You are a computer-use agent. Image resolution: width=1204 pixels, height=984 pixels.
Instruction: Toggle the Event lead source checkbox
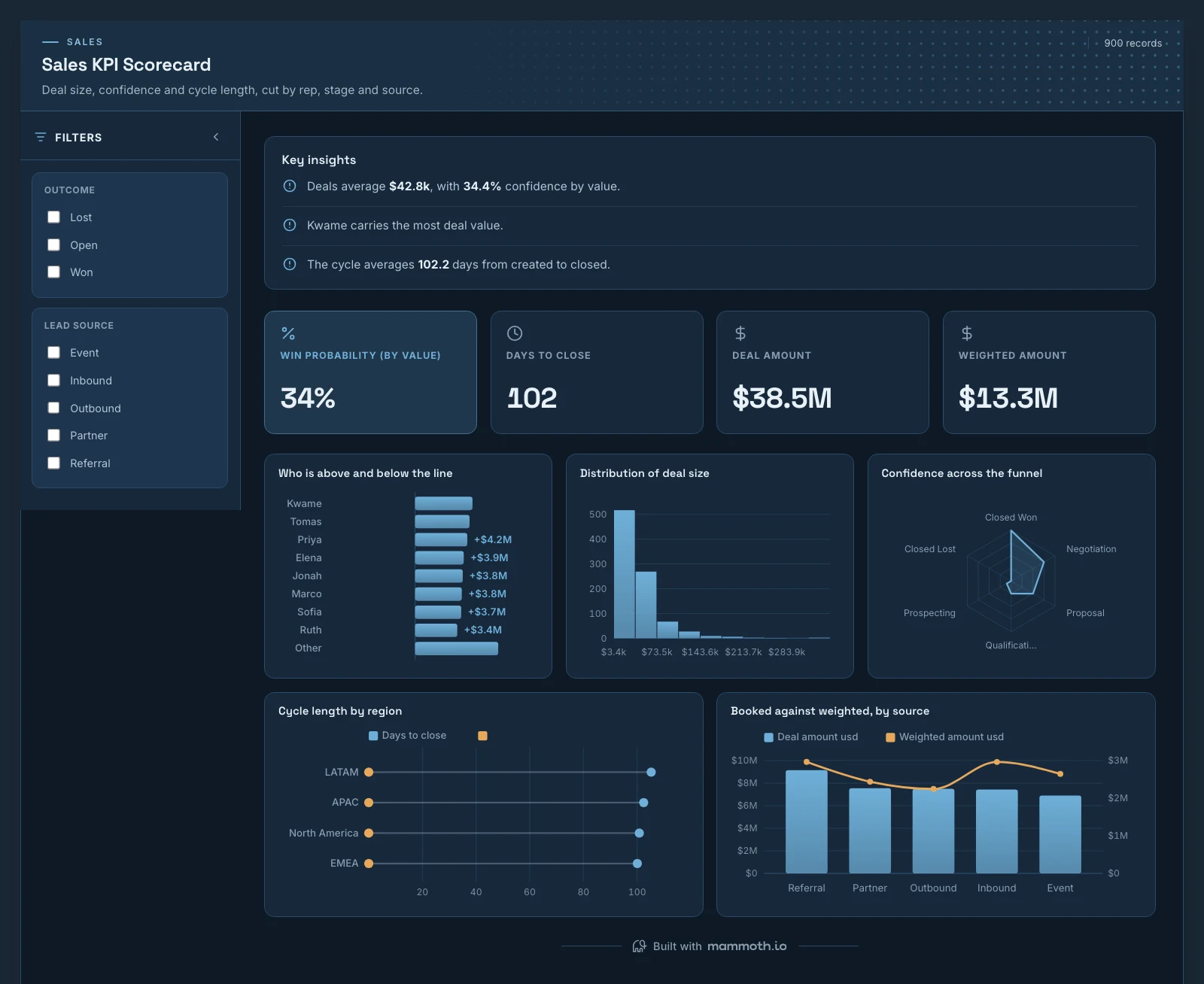point(54,352)
